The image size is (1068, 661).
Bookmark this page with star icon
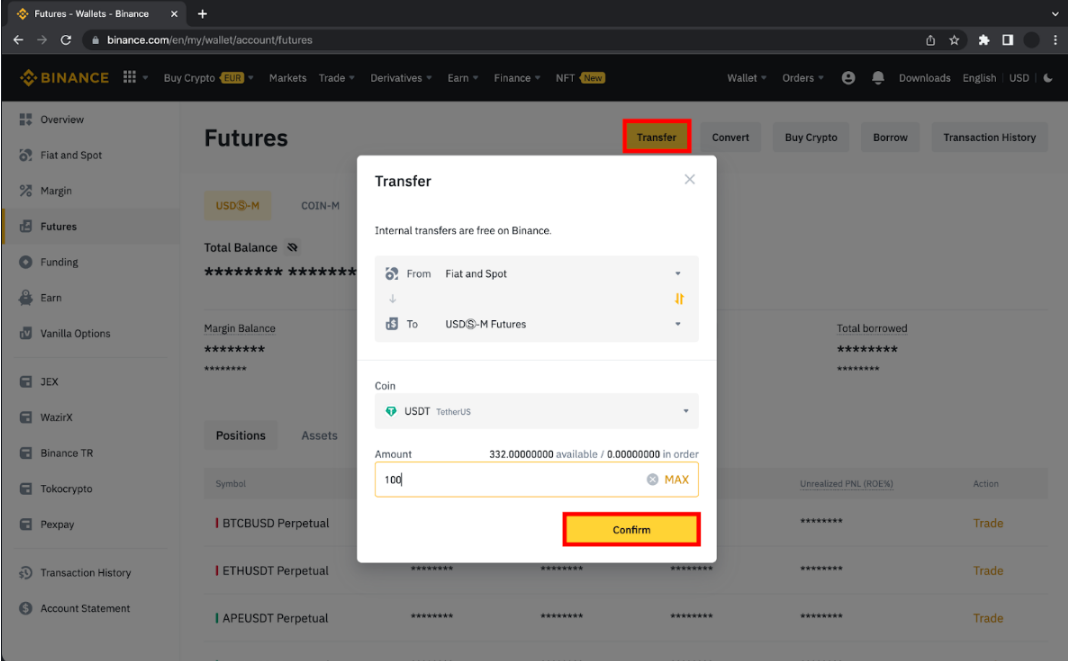(x=954, y=40)
